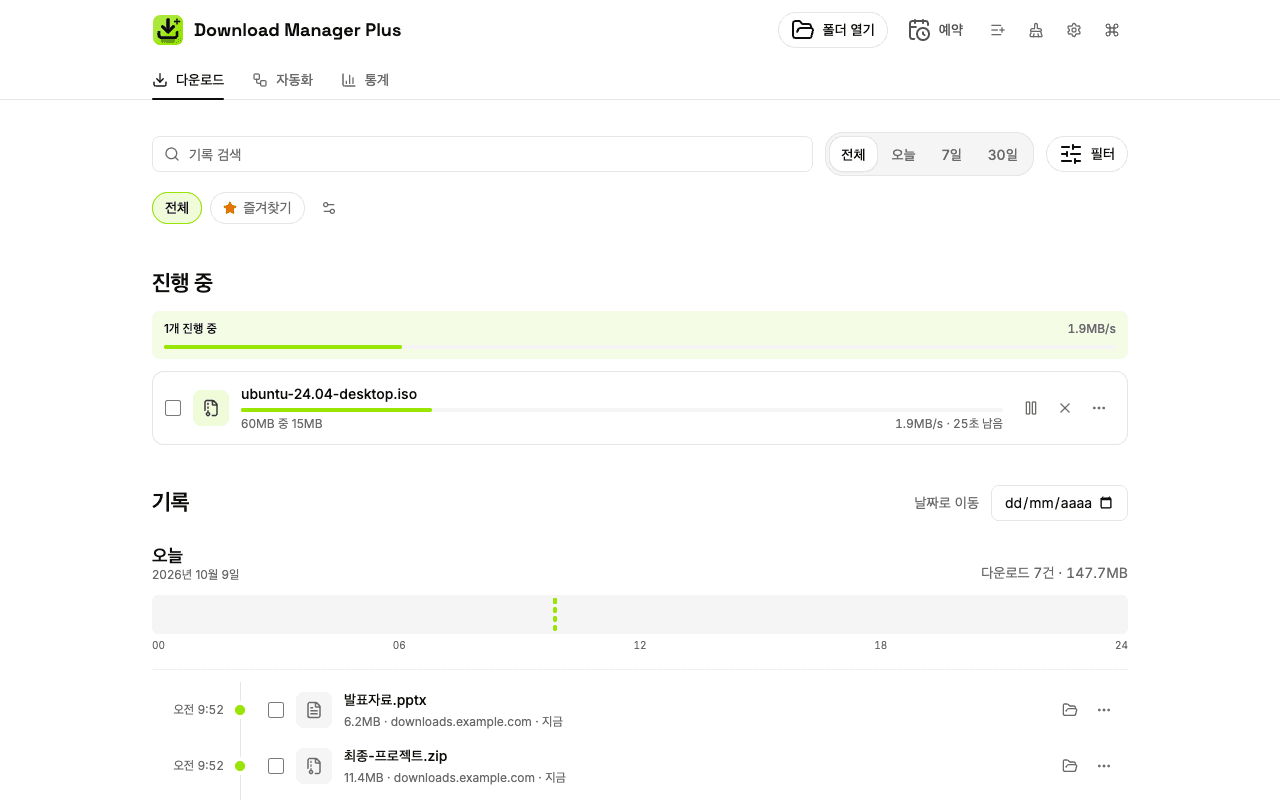The width and height of the screenshot is (1280, 800).
Task: Click the 다운로드 7건 · 147.7MB summary
Action: pos(1054,573)
